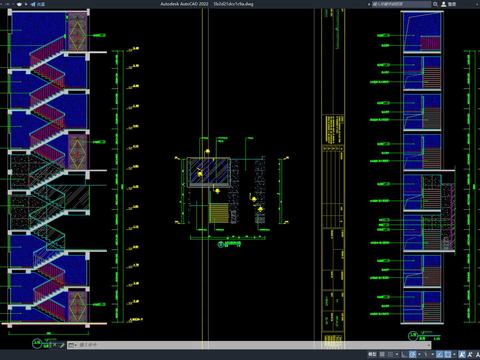The width and height of the screenshot is (480, 360).
Task: Click the polar tracking icon
Action: [x=412, y=354]
